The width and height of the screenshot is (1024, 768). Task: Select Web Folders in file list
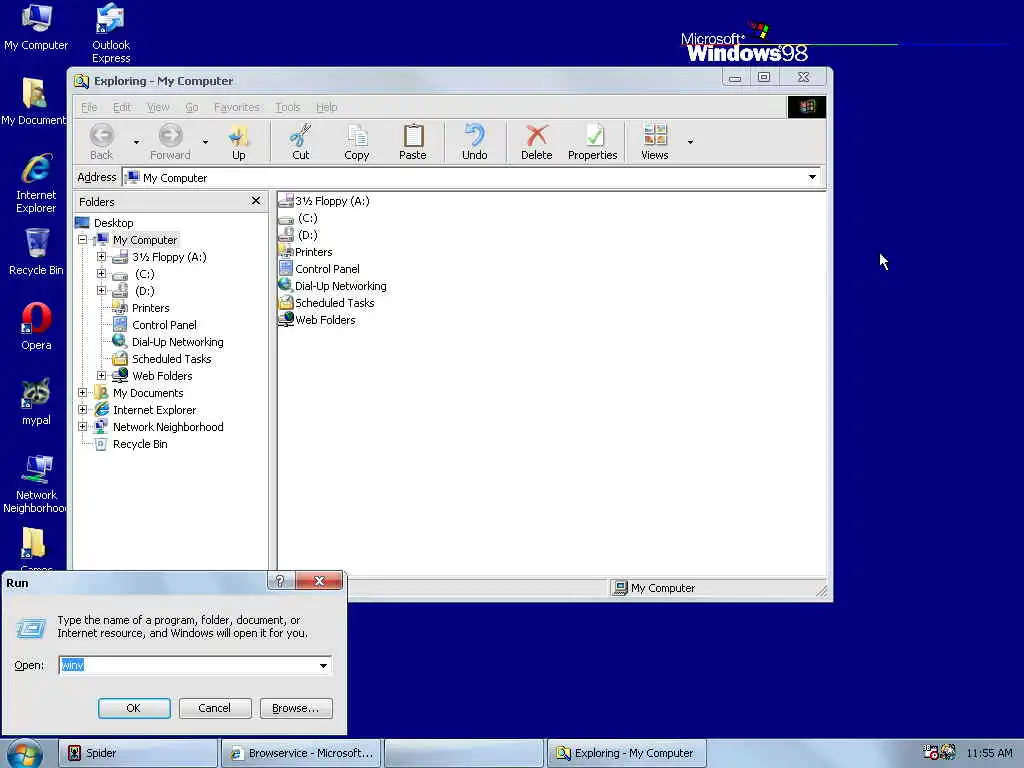(x=325, y=320)
